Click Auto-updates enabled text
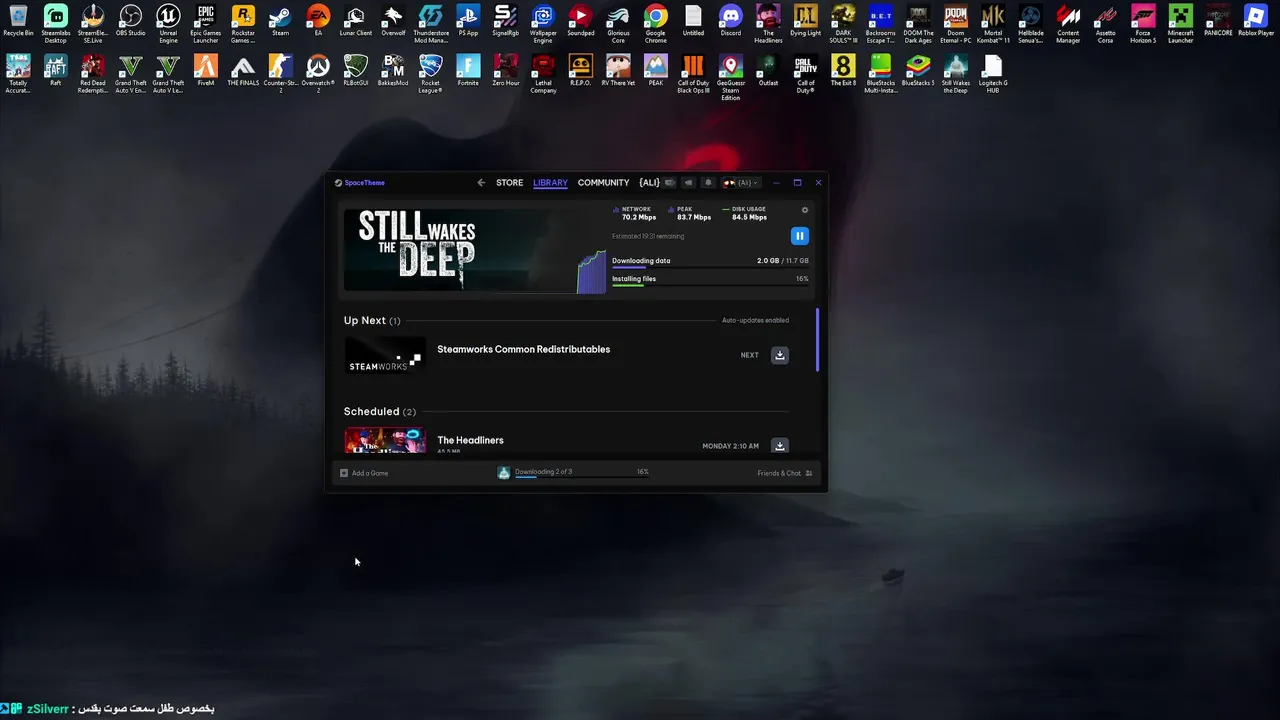1280x720 pixels. point(755,320)
